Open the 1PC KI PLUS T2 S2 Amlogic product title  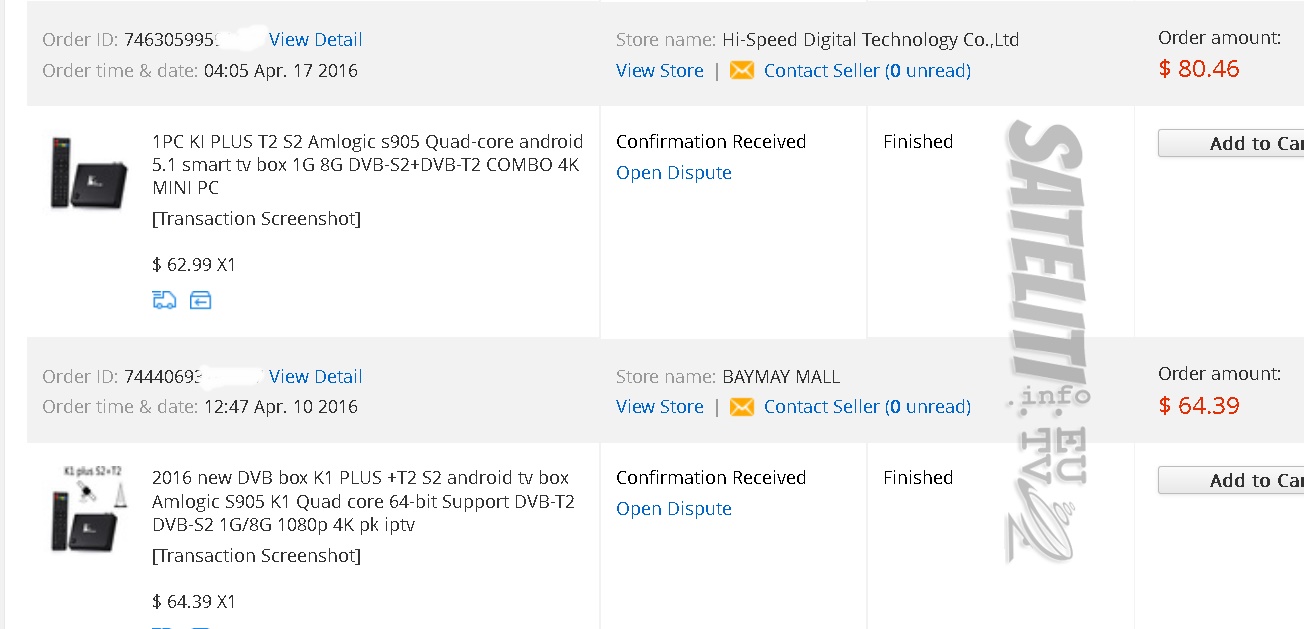pos(367,165)
